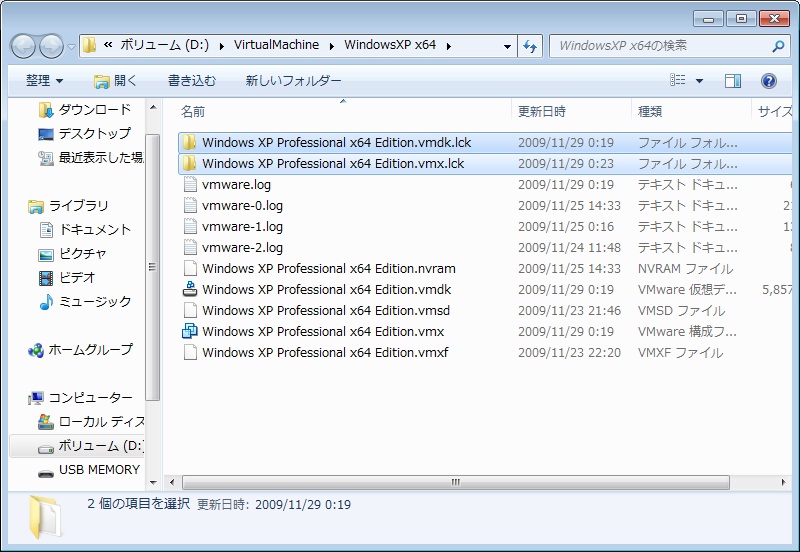The height and width of the screenshot is (552, 800).
Task: Select ビデオ library
Action: 67,278
